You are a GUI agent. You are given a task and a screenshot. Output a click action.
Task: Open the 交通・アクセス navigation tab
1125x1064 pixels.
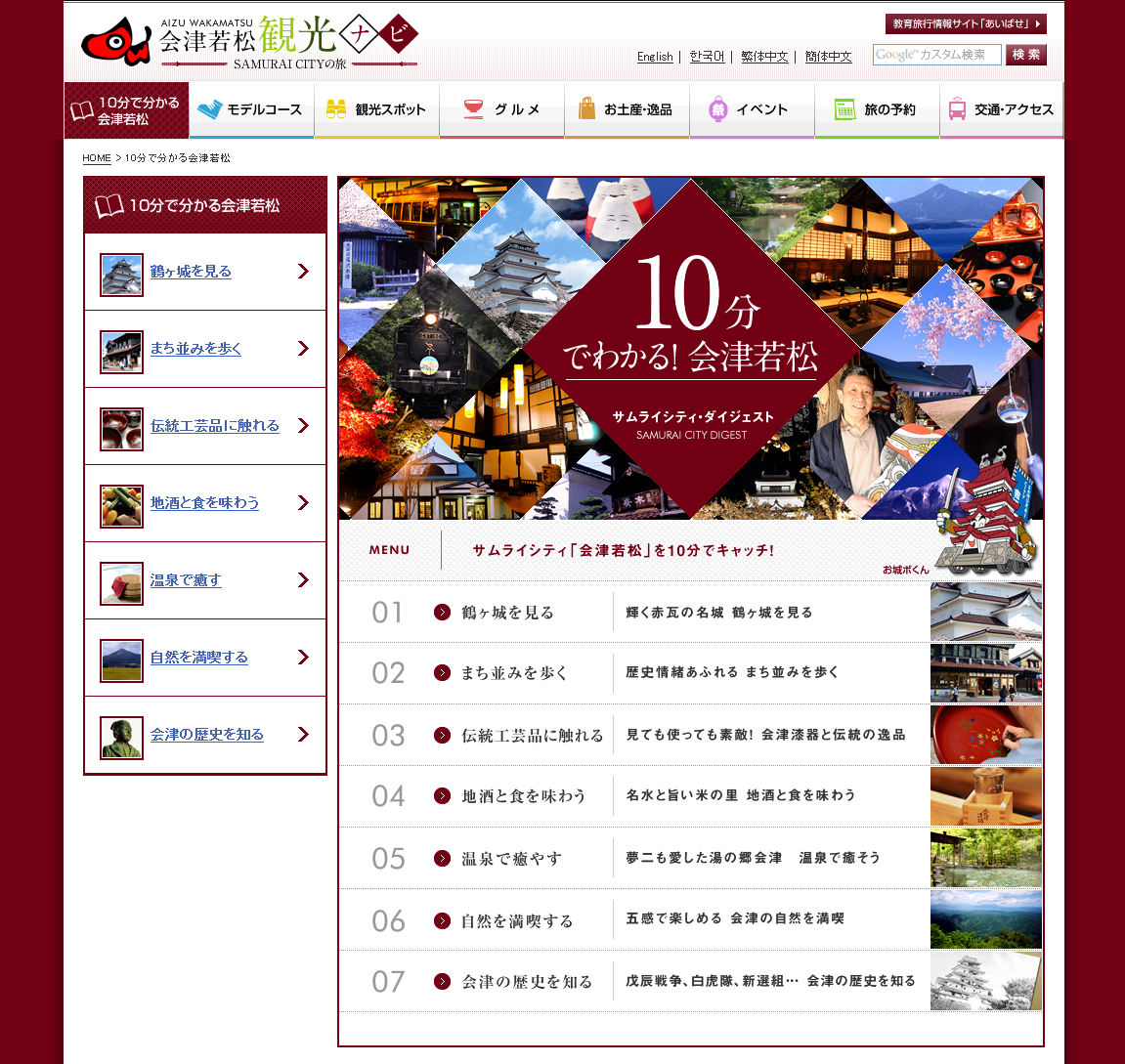pyautogui.click(x=1002, y=109)
